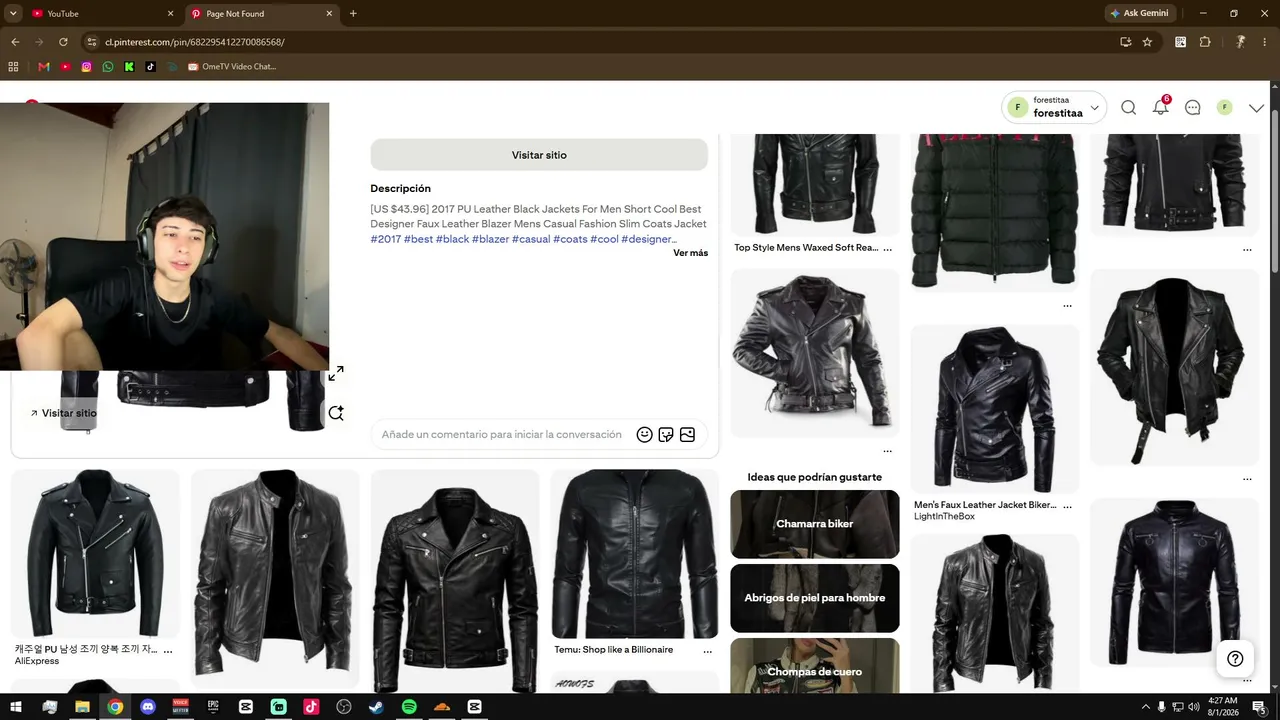
Task: Open the AliExpress PU jacket pin
Action: (95, 553)
